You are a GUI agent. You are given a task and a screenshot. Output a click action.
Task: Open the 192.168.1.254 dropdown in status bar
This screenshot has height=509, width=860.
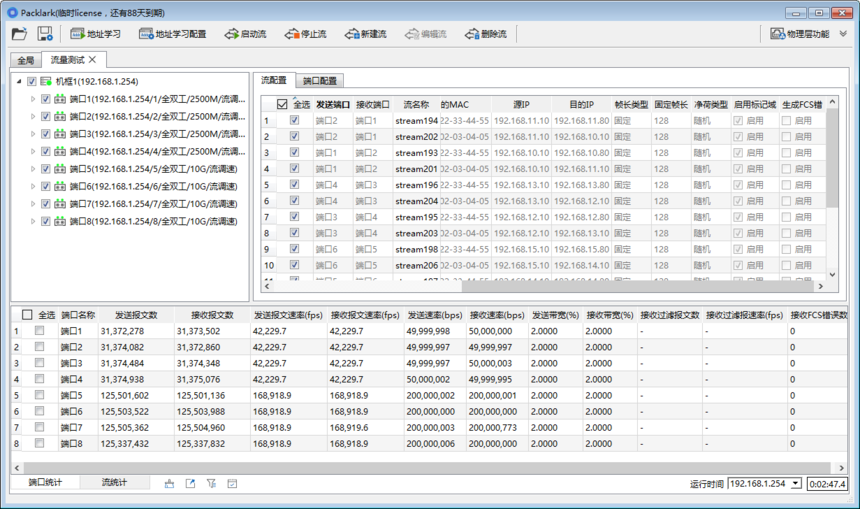[765, 484]
